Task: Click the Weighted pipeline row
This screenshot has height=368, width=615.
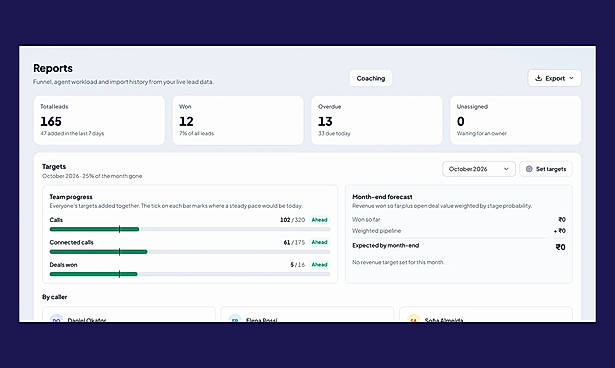Action: click(x=459, y=231)
